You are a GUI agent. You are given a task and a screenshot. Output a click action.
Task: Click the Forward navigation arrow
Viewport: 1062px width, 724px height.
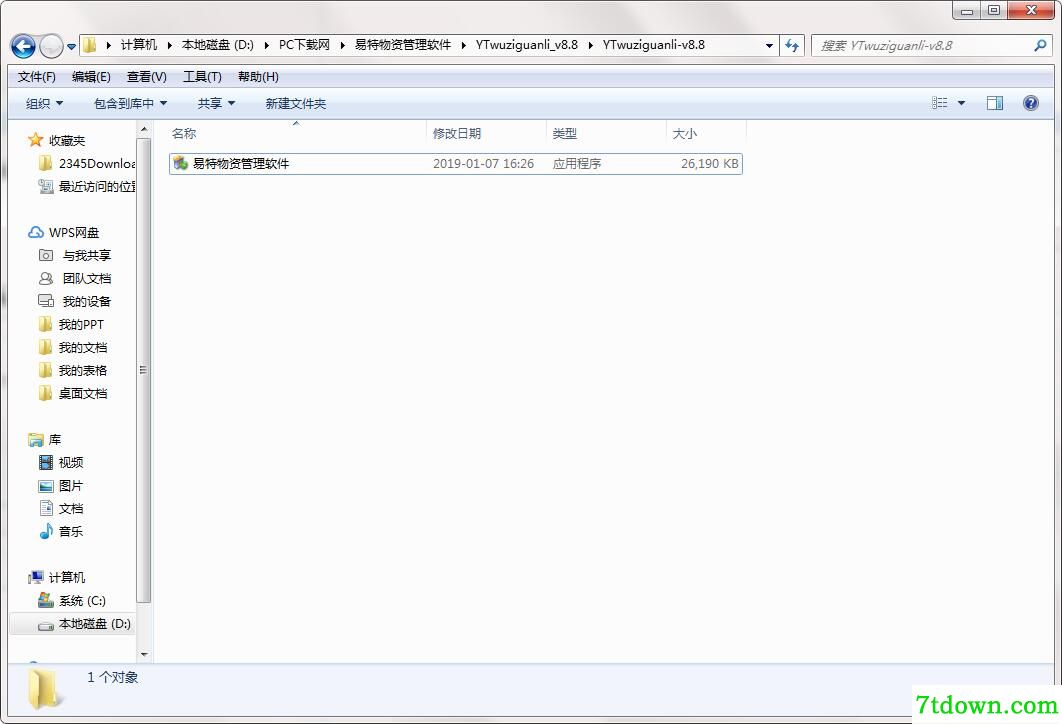tap(51, 46)
